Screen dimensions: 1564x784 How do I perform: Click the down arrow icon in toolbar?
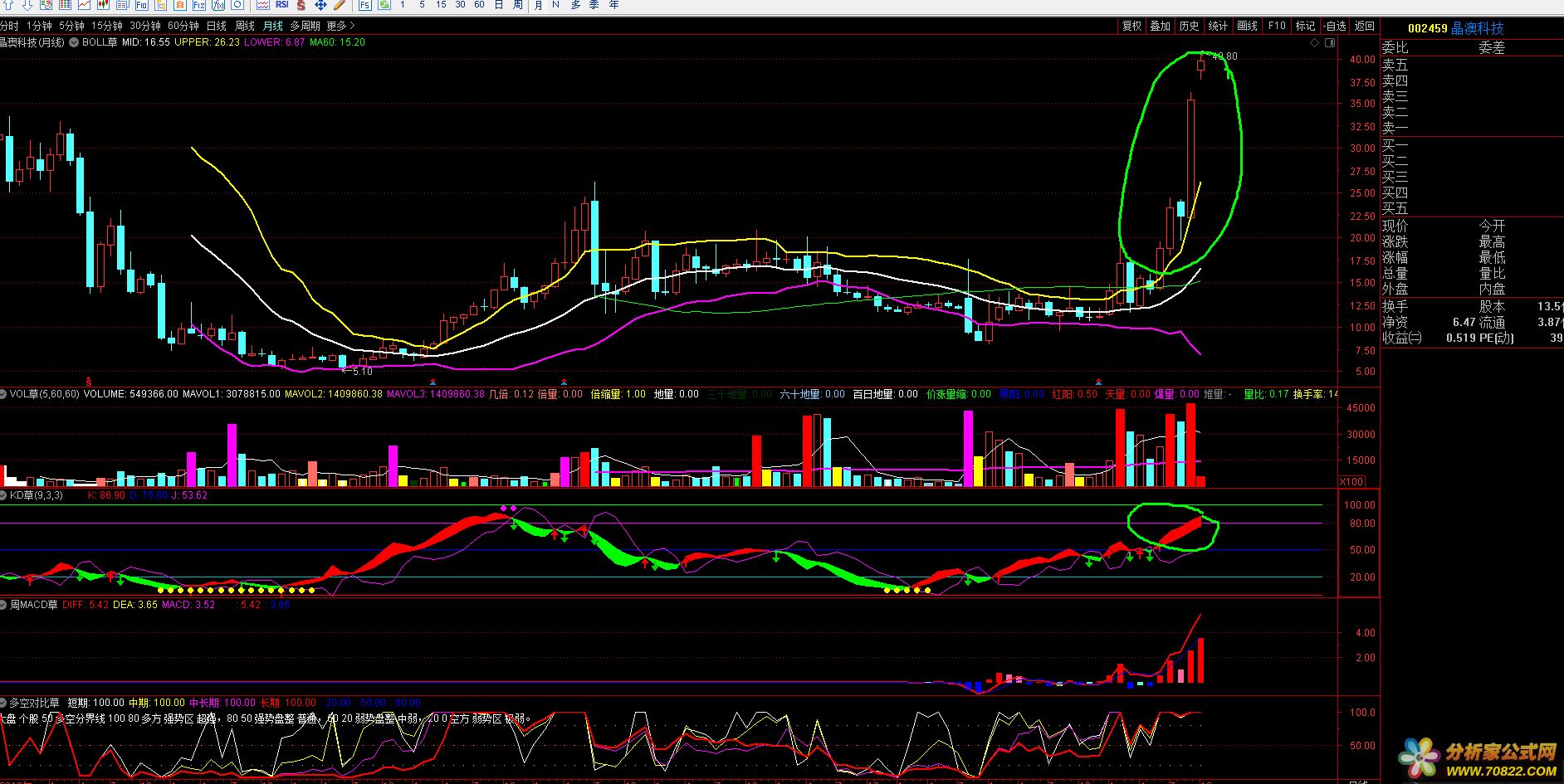(x=27, y=5)
